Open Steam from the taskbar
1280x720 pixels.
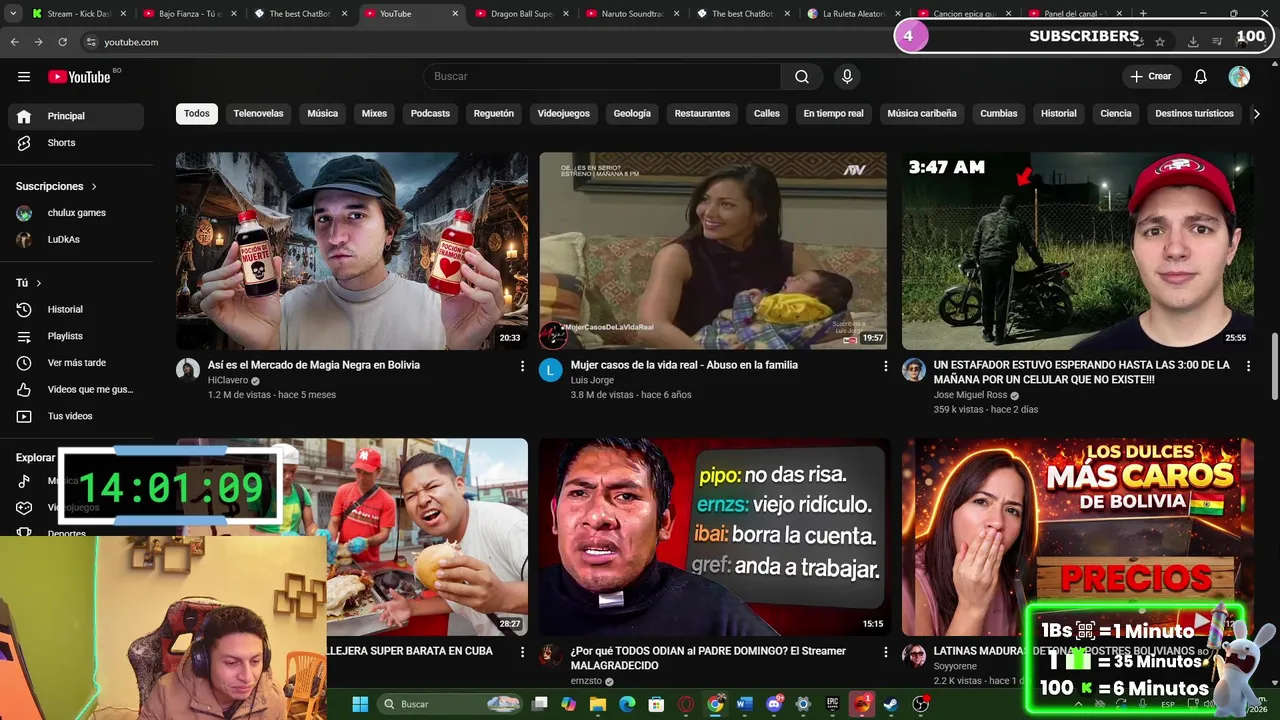(x=891, y=704)
